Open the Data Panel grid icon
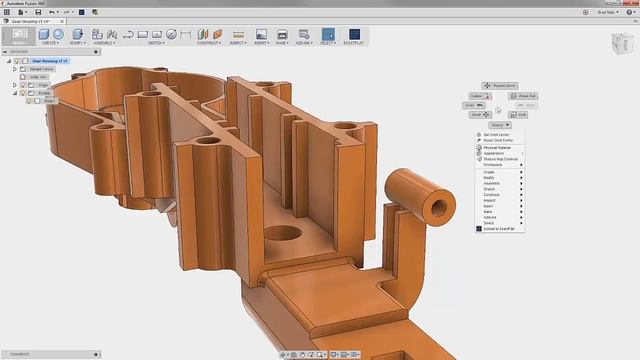 click(7, 12)
